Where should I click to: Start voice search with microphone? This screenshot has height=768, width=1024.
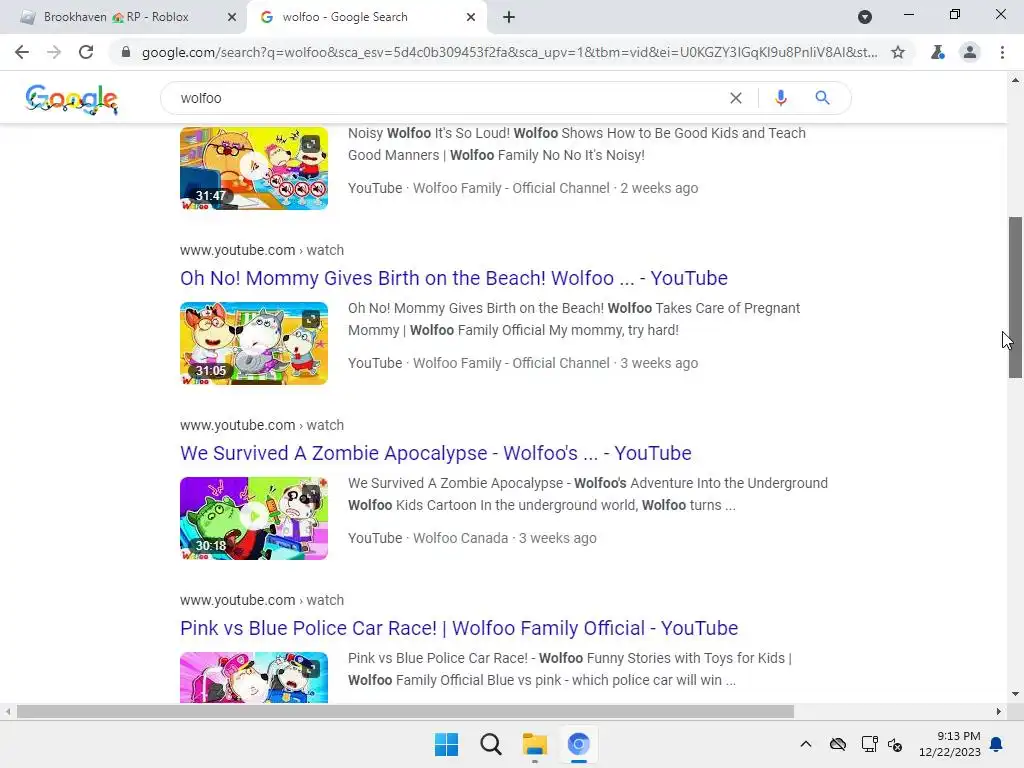click(x=780, y=98)
